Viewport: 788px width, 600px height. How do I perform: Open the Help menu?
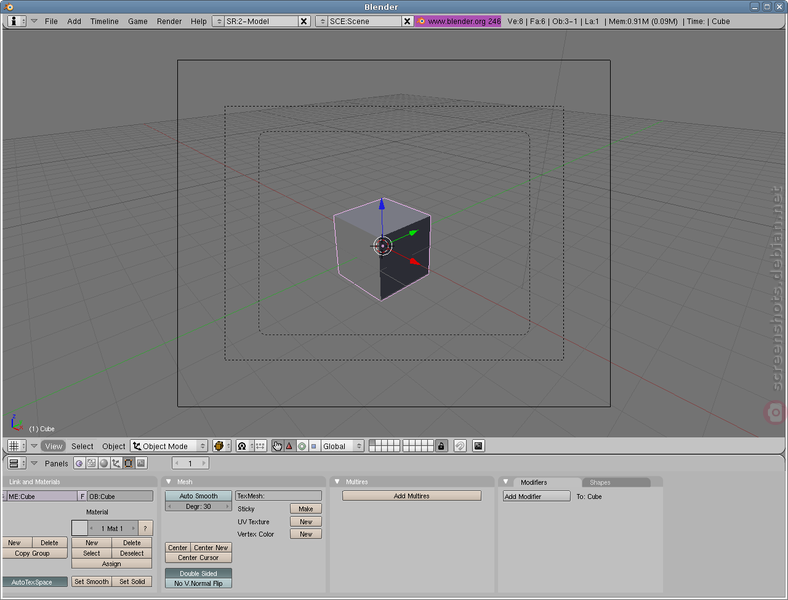pos(199,21)
